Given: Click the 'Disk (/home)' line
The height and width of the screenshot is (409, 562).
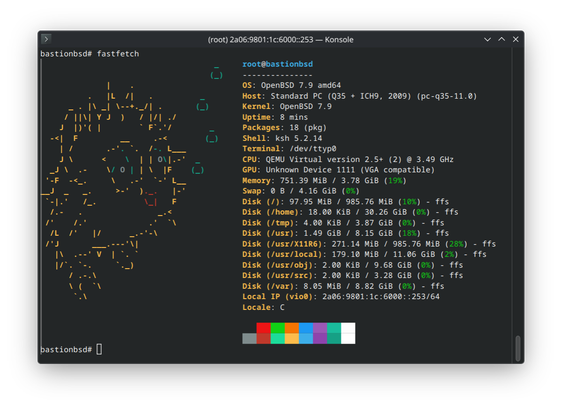Looking at the screenshot, I should [x=350, y=212].
